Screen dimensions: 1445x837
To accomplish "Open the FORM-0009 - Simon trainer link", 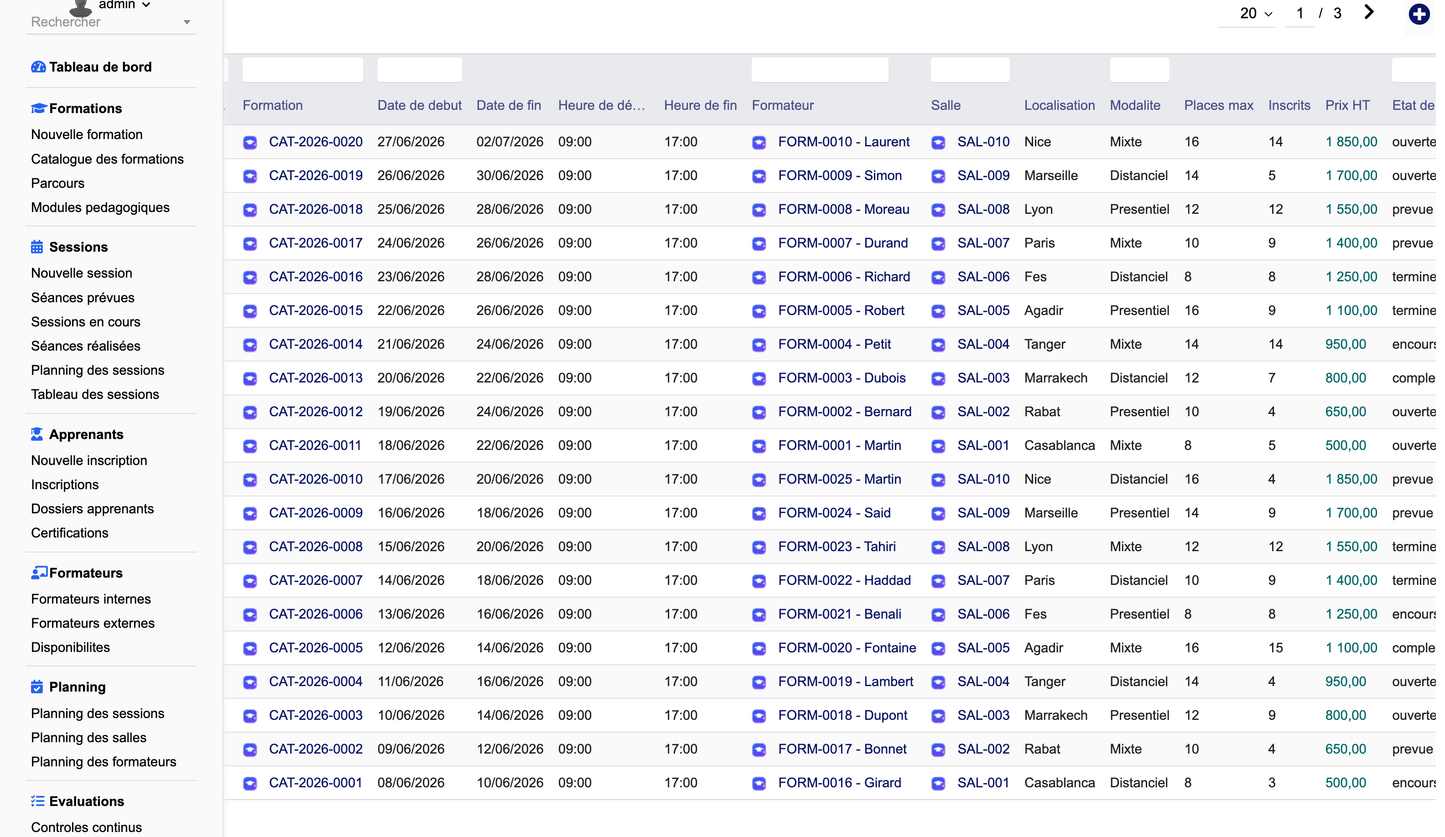I will tap(840, 175).
